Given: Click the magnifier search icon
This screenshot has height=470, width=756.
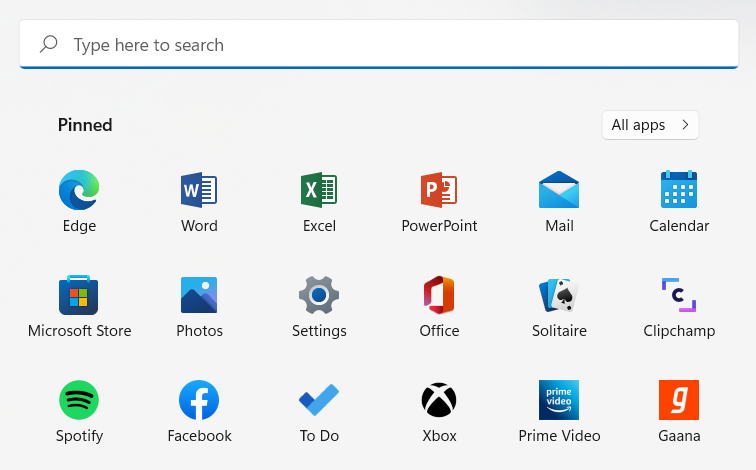Looking at the screenshot, I should point(49,44).
